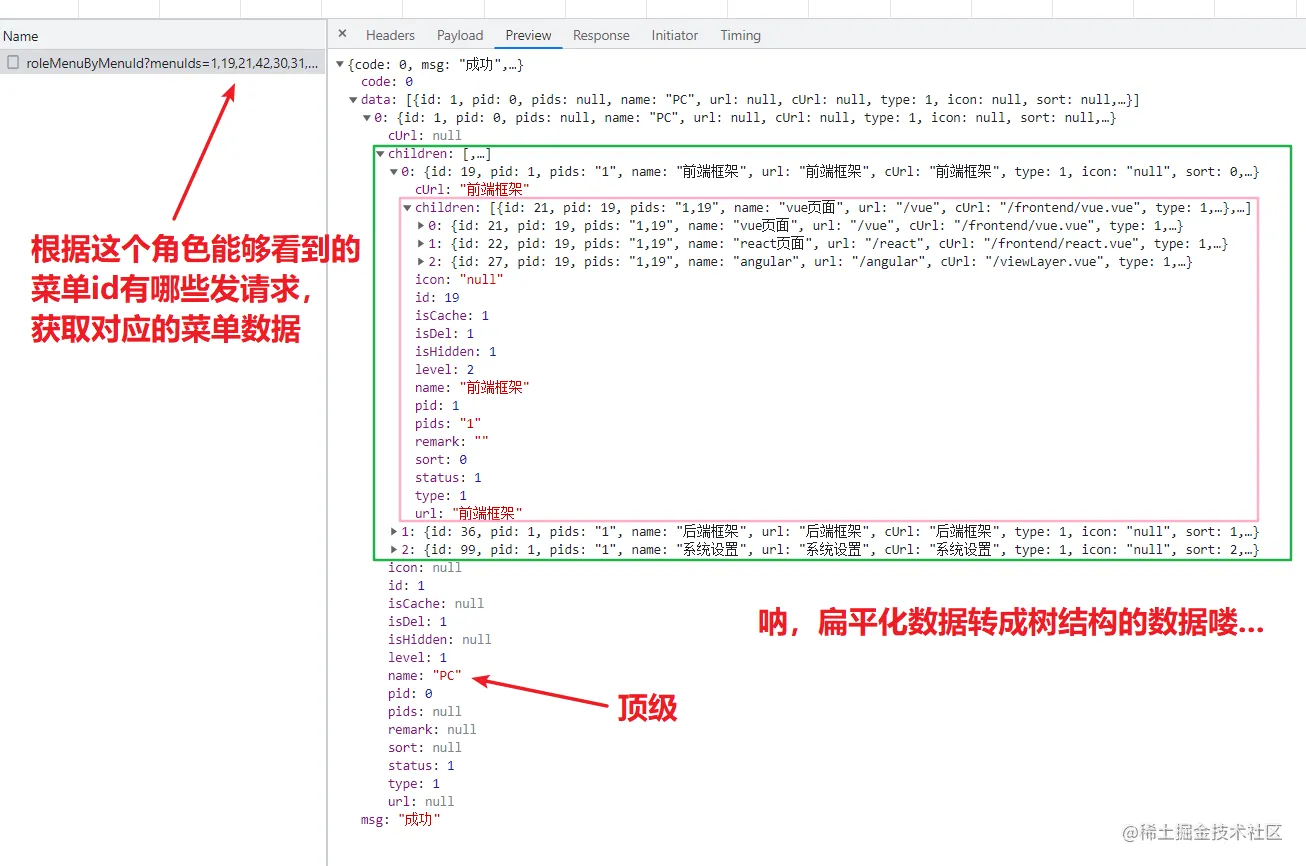This screenshot has height=866, width=1306.
Task: Click the isHidden: null property
Action: tap(440, 640)
